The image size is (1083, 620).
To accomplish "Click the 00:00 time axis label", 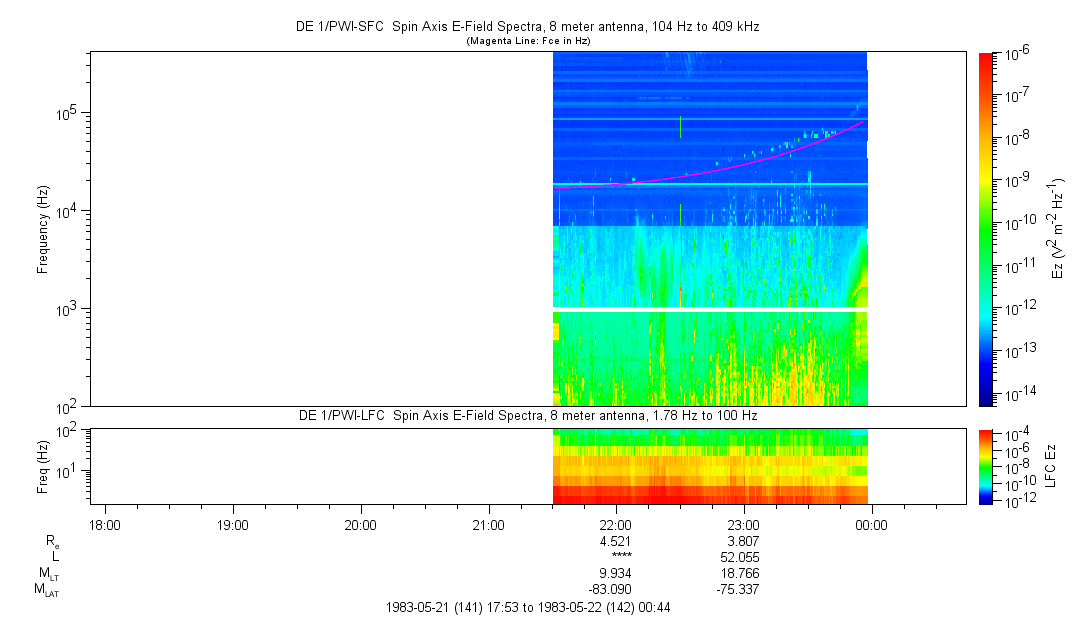I will 872,524.
